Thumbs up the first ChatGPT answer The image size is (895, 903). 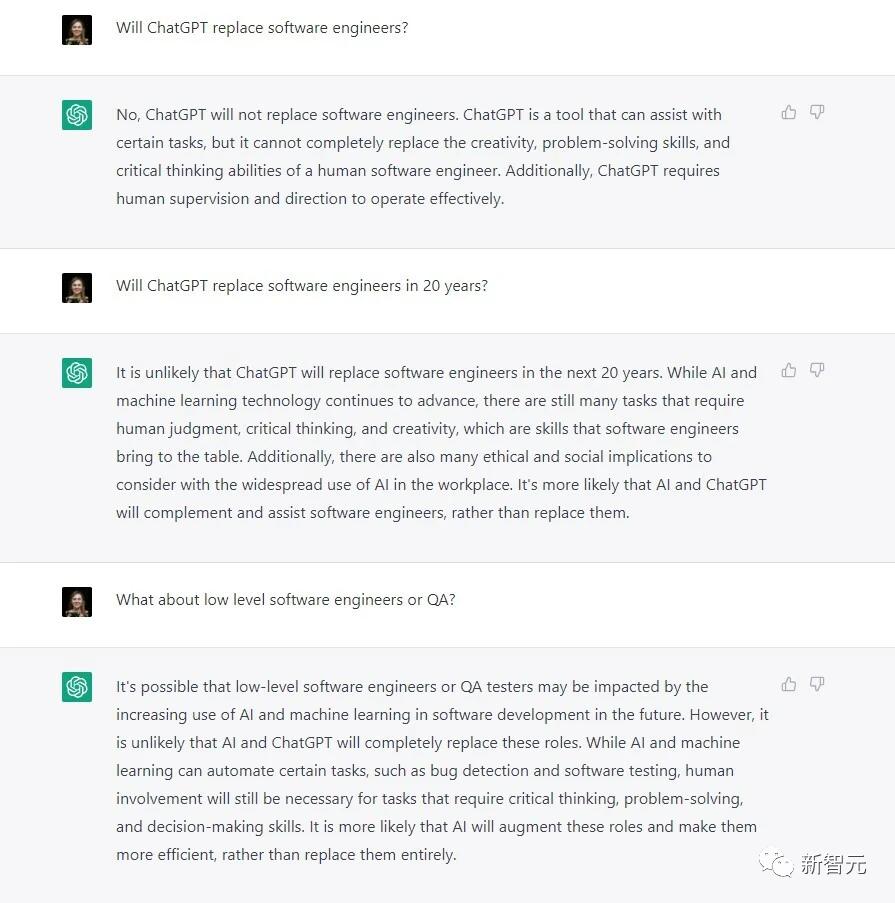tap(789, 113)
